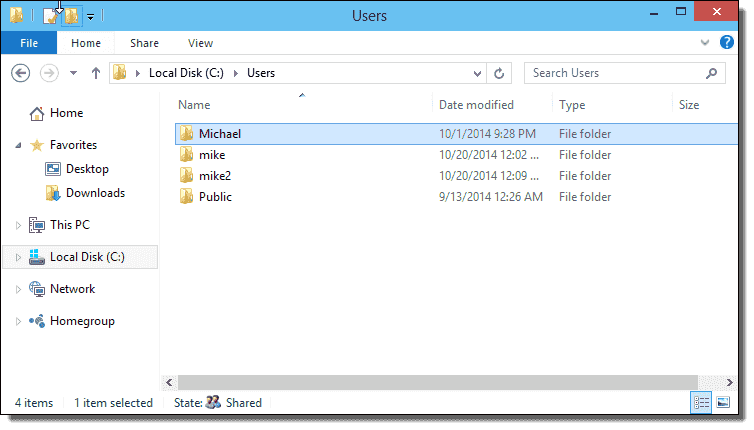Open Customize Quick Access Toolbar dropdown
The height and width of the screenshot is (430, 754).
coord(90,16)
